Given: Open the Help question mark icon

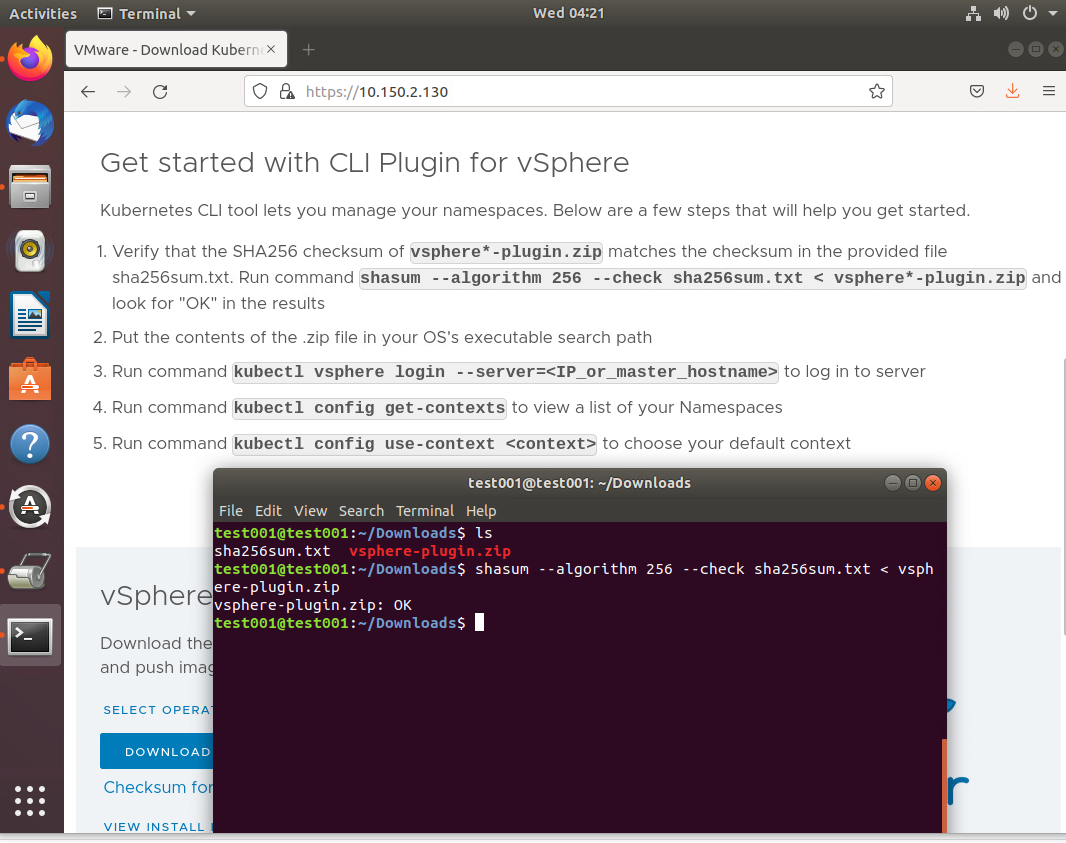Looking at the screenshot, I should pos(30,444).
